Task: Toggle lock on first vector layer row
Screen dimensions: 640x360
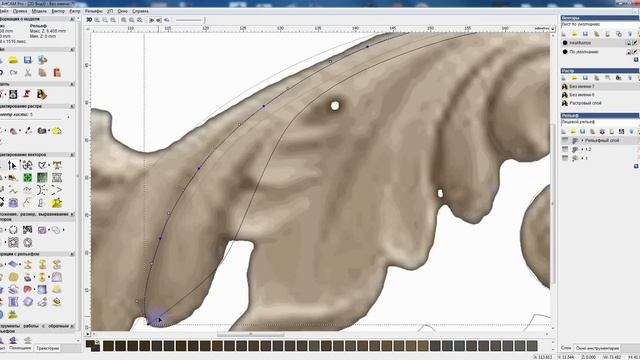Action: [629, 43]
